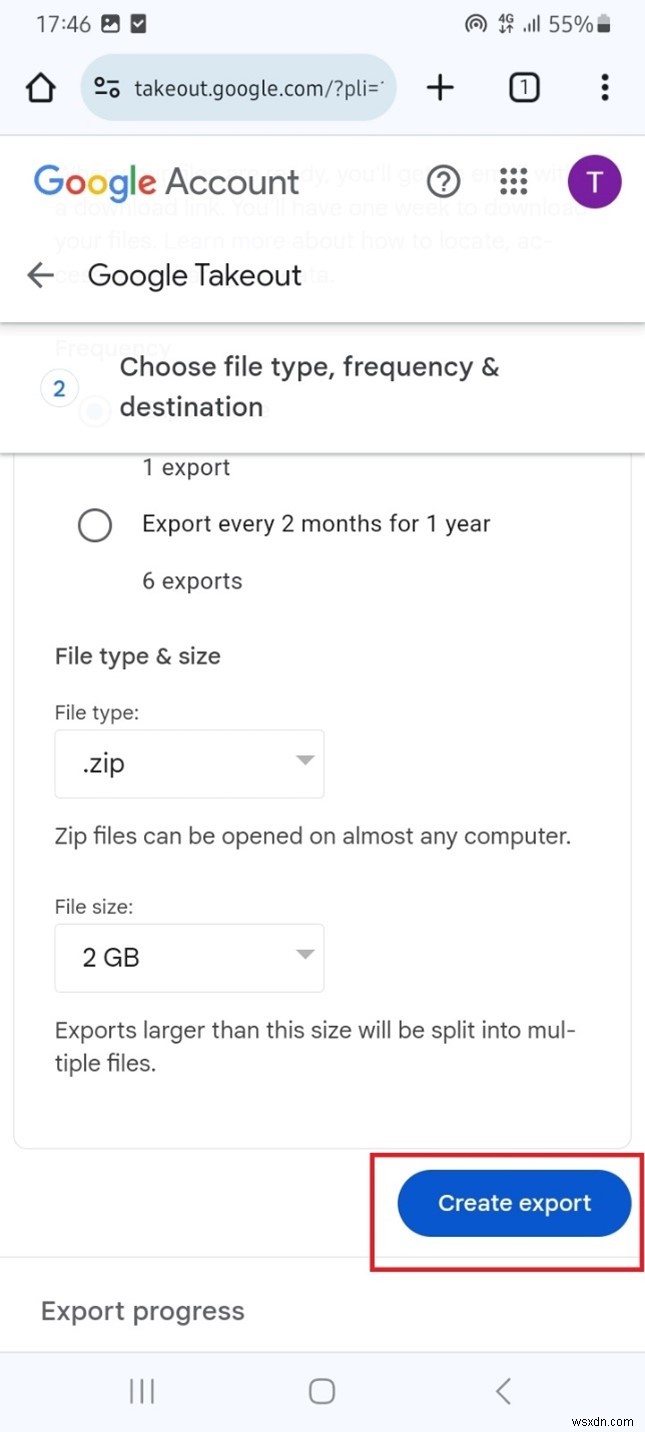
Task: Click 'Choose file type, frequency & destination' header
Action: [x=309, y=387]
